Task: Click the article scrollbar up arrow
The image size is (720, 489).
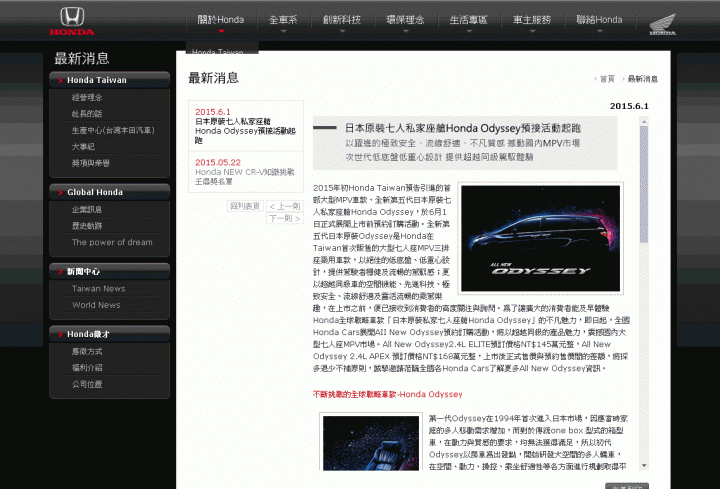Action: [x=644, y=121]
